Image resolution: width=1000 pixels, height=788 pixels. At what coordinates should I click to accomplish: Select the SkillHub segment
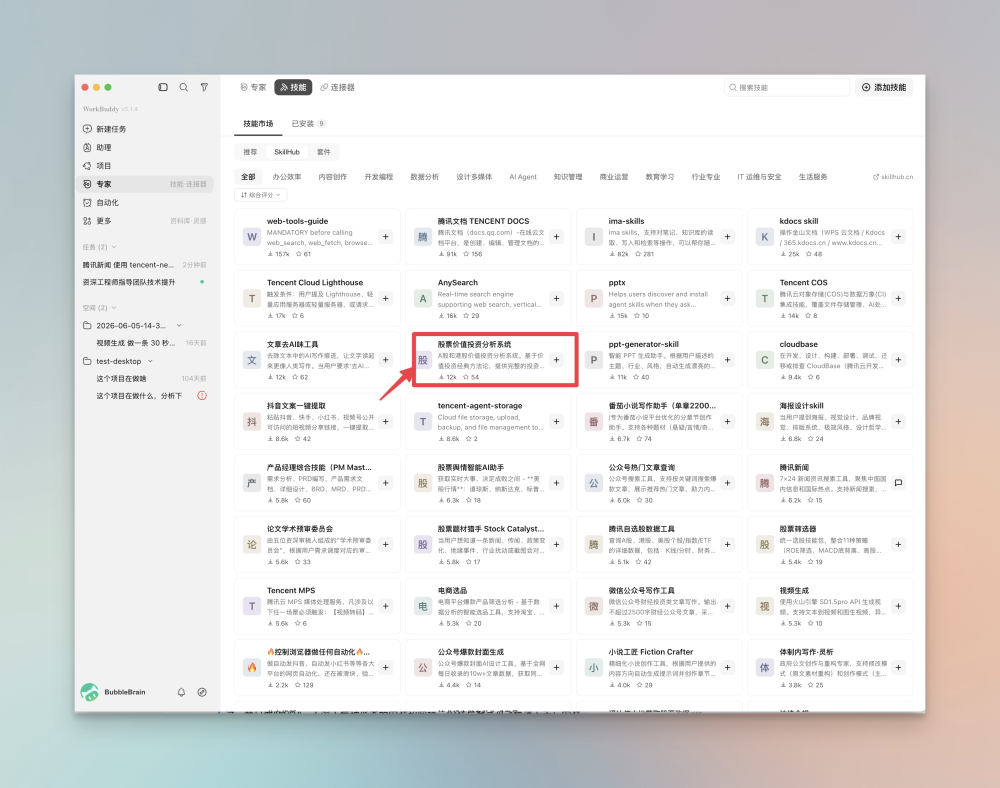point(287,152)
